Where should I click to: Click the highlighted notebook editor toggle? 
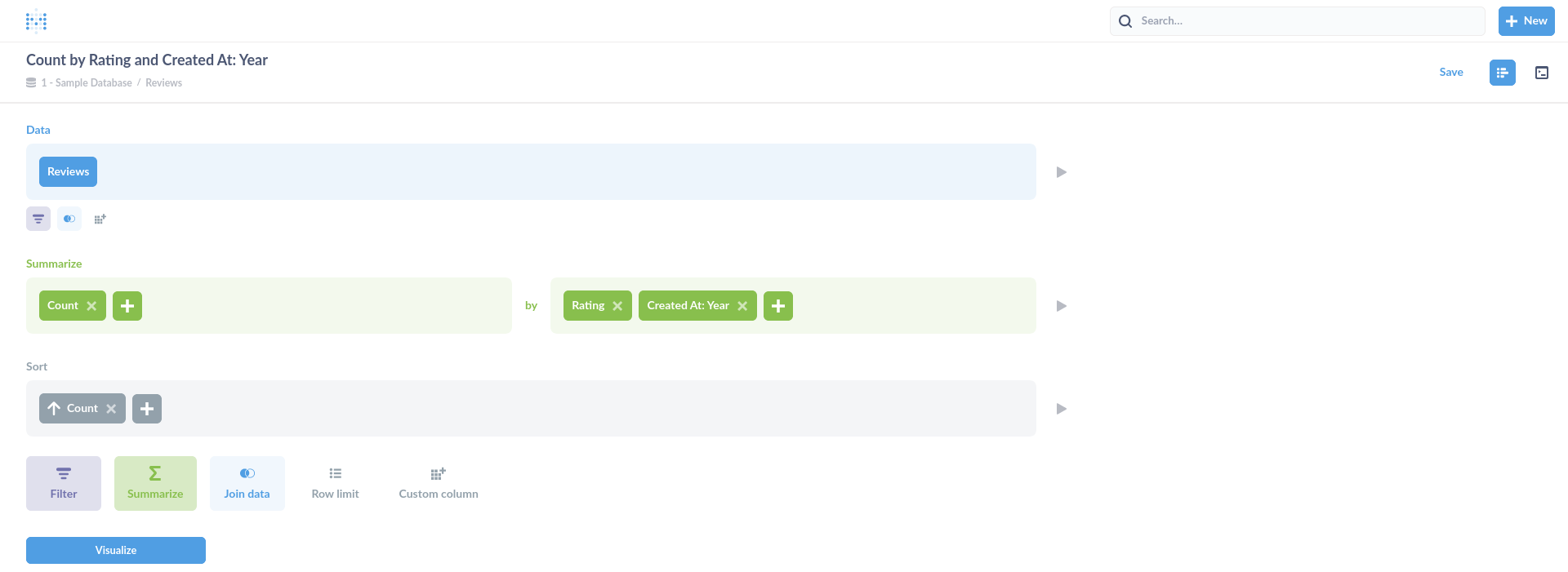(x=1502, y=73)
